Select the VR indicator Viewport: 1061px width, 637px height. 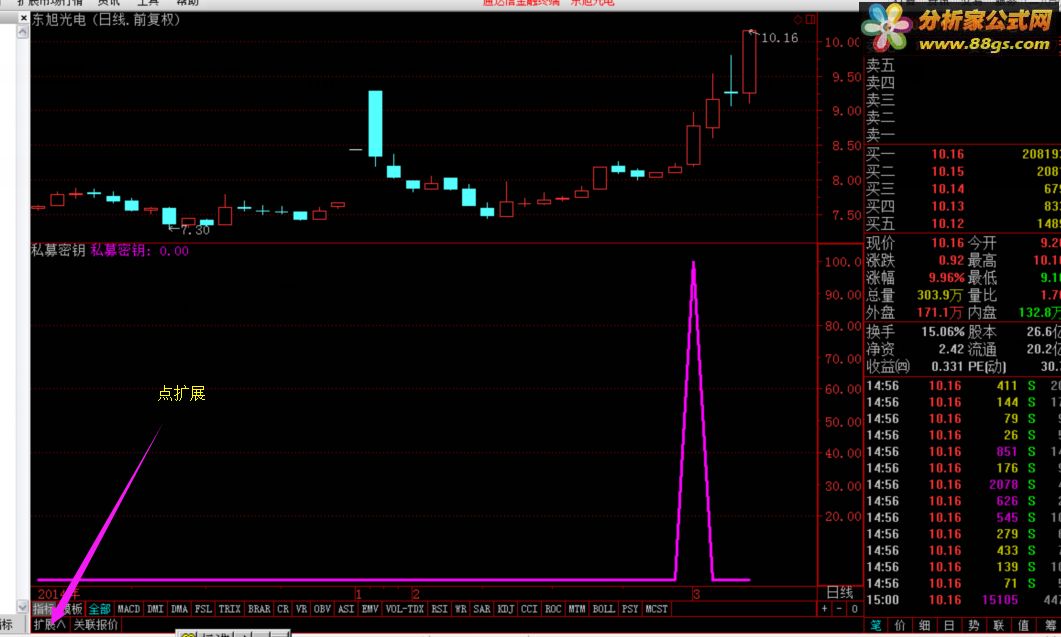point(302,609)
